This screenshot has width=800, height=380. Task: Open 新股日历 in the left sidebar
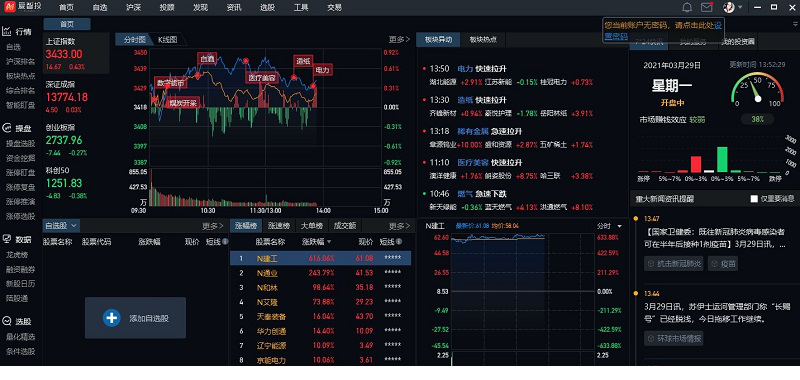20,284
